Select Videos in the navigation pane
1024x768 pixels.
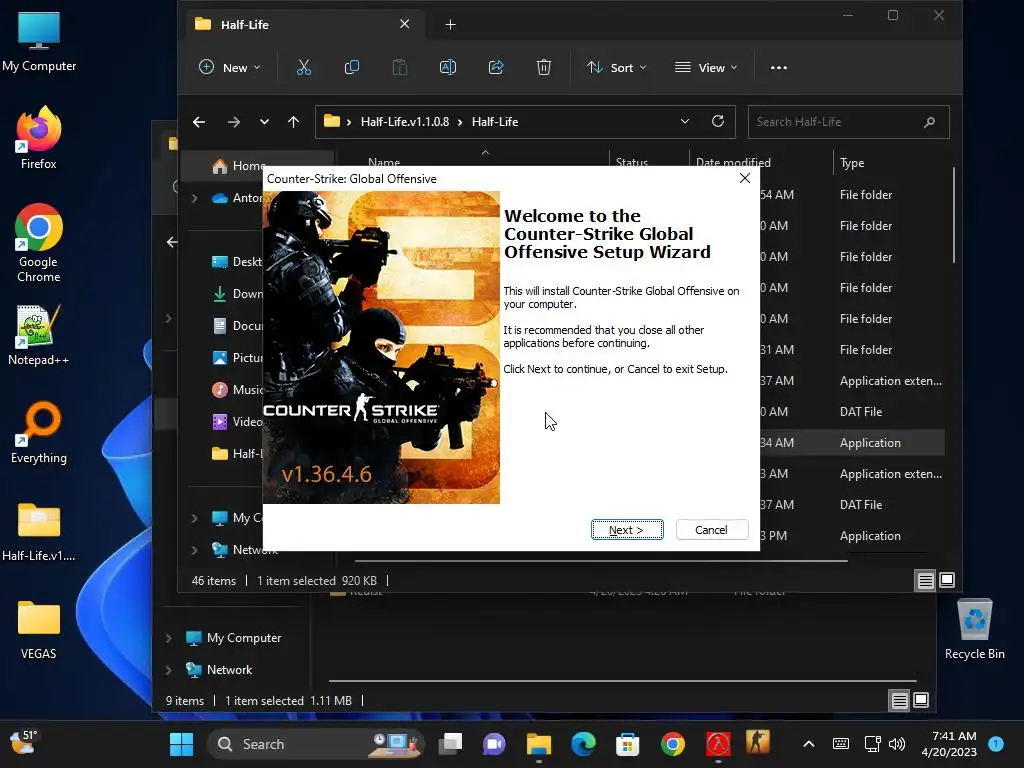(236, 422)
